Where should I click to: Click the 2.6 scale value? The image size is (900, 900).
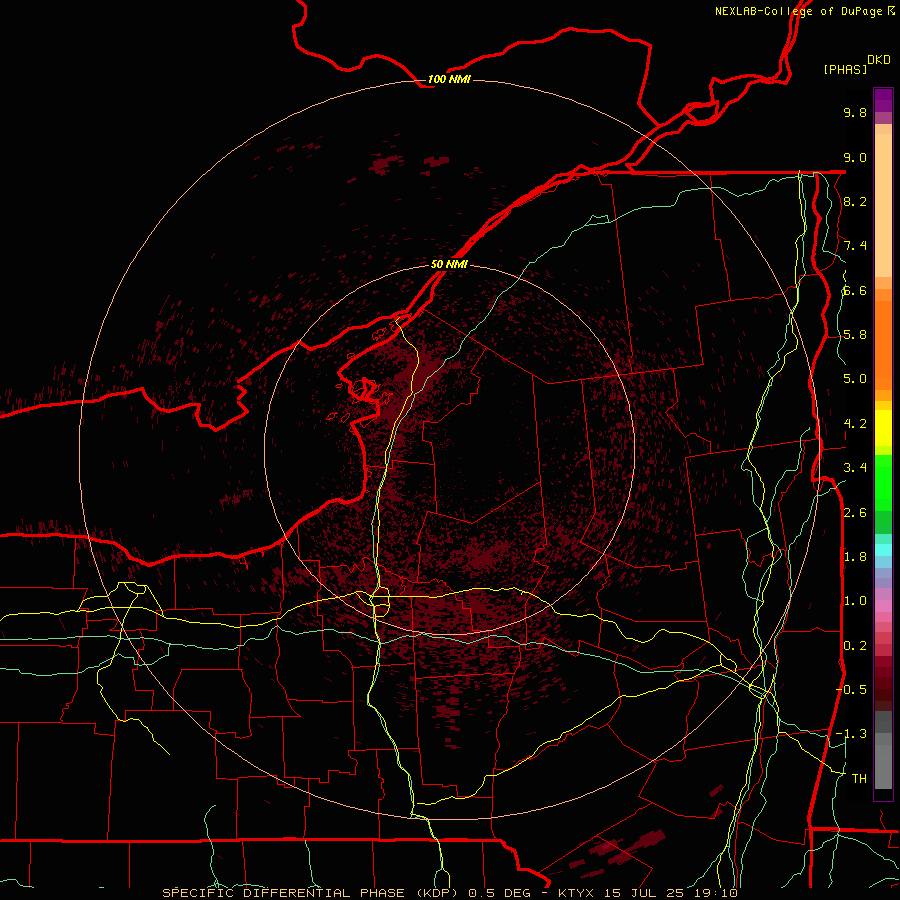tap(855, 513)
